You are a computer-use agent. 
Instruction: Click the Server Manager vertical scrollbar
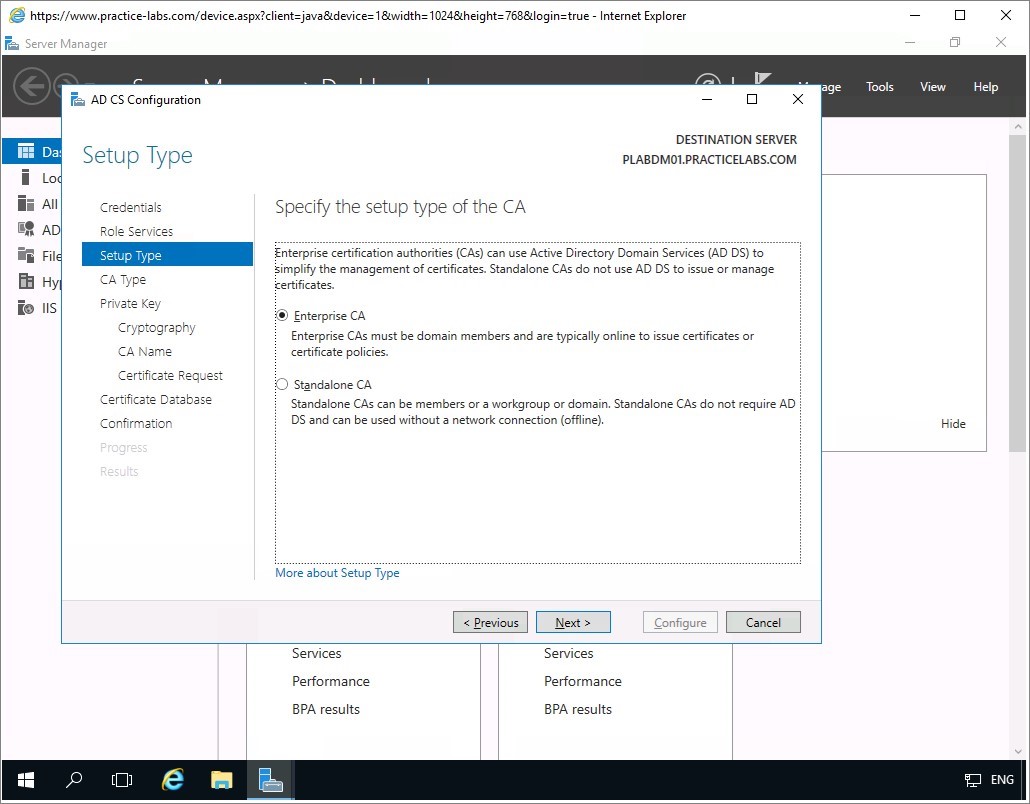[1018, 293]
